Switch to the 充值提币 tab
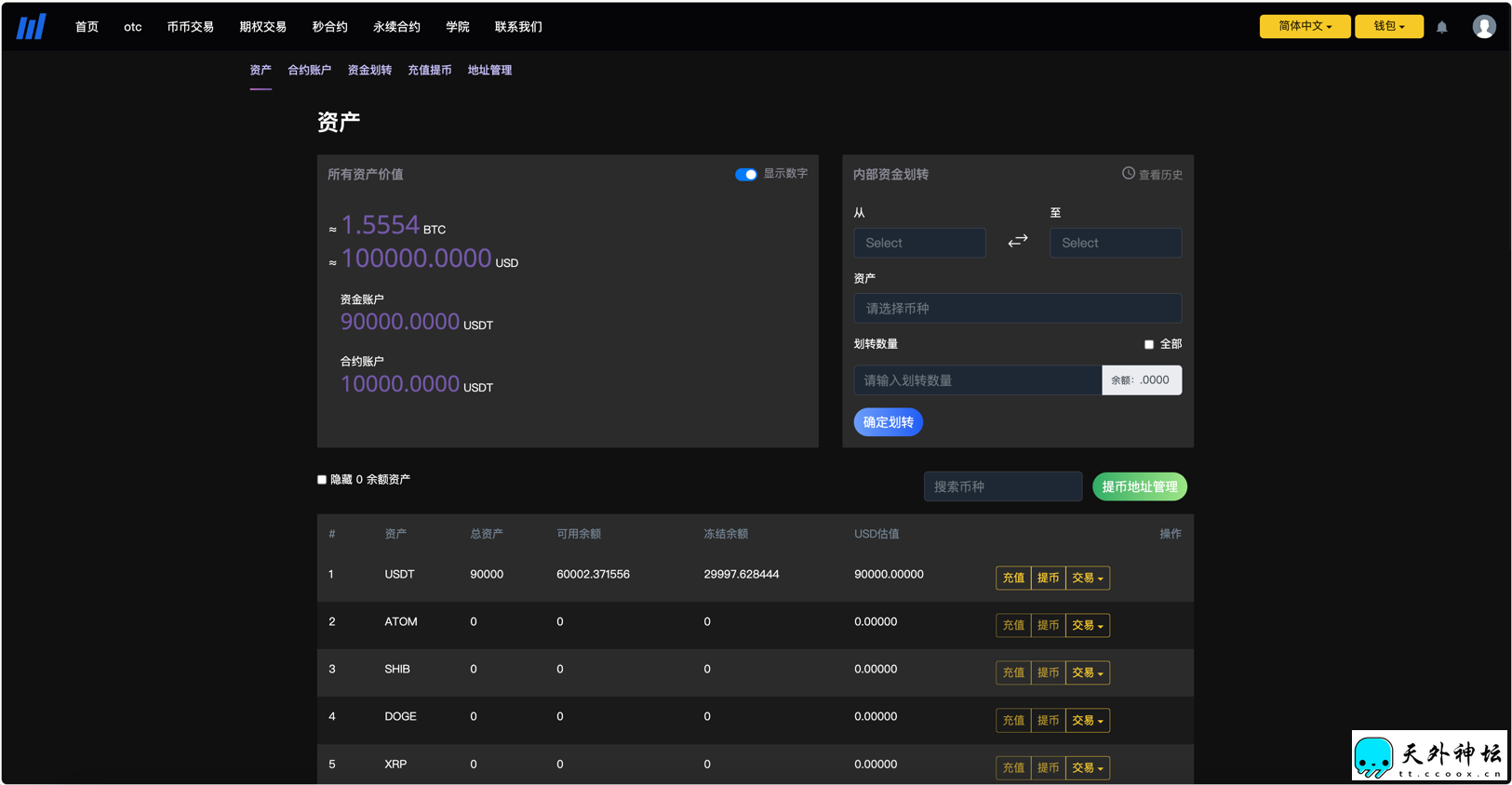The height and width of the screenshot is (785, 1512). 429,70
